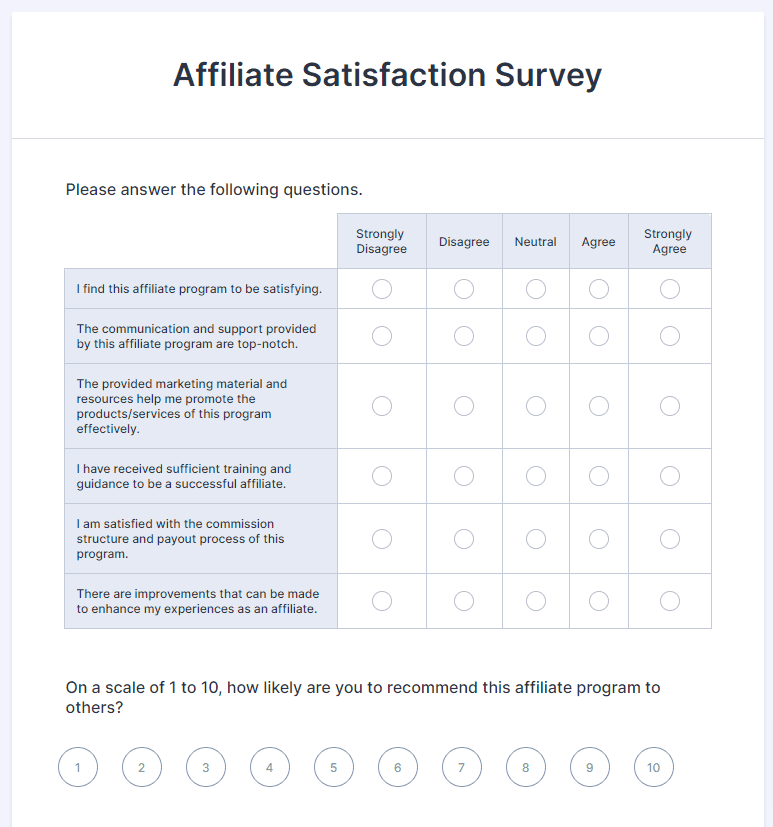Select Disagree for improvements can be made question
The image size is (773, 827).
tap(463, 601)
